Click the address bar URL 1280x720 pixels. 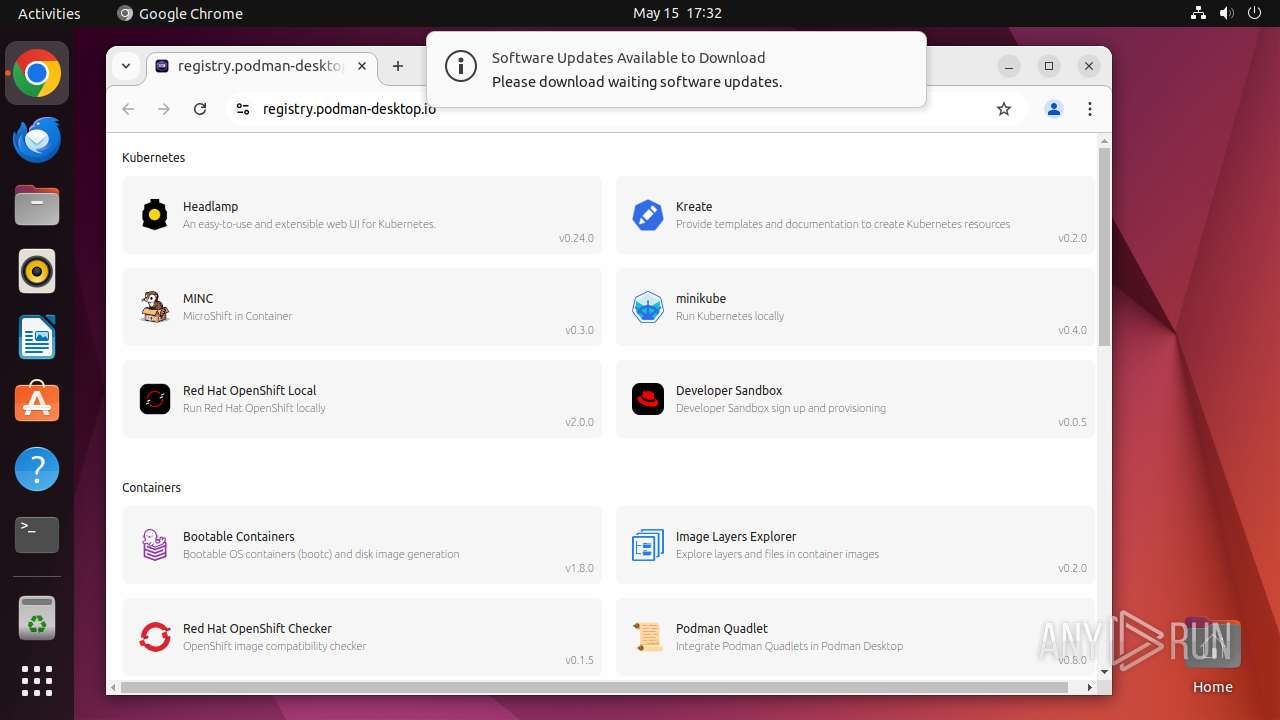tap(349, 109)
